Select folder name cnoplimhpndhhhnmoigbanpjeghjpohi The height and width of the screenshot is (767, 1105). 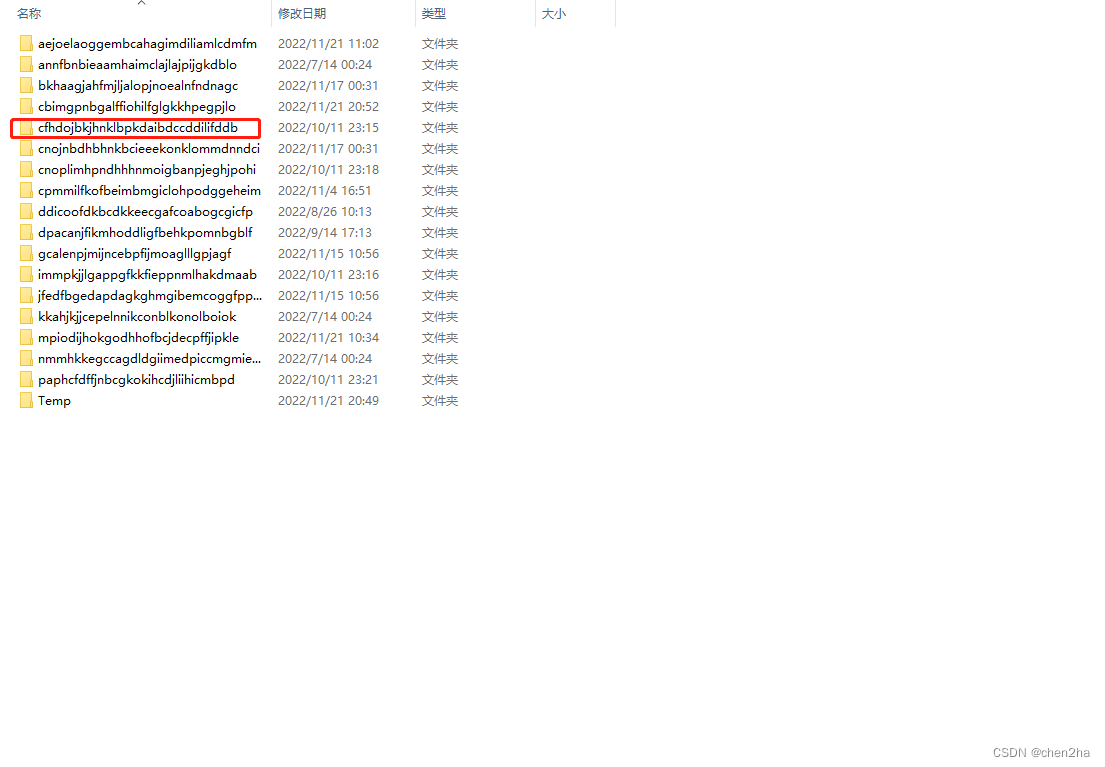[147, 170]
